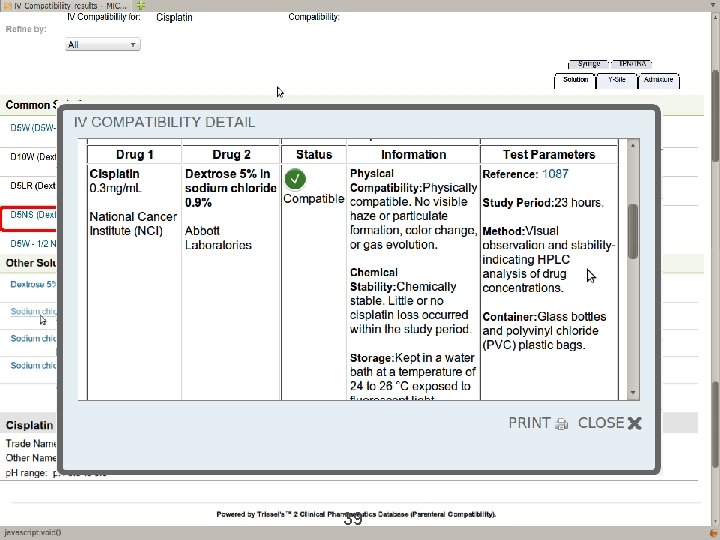
Task: Open the D5W solution link
Action: (x=33, y=128)
